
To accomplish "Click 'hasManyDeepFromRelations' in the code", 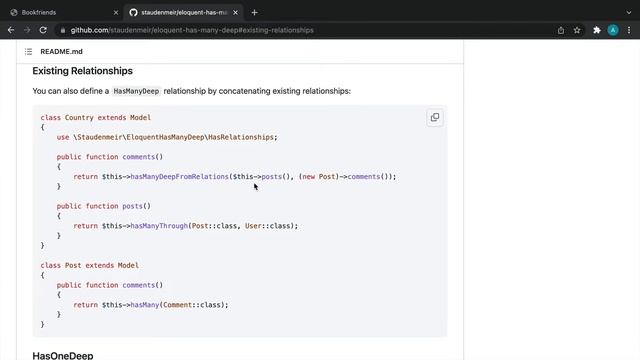I will (x=179, y=177).
